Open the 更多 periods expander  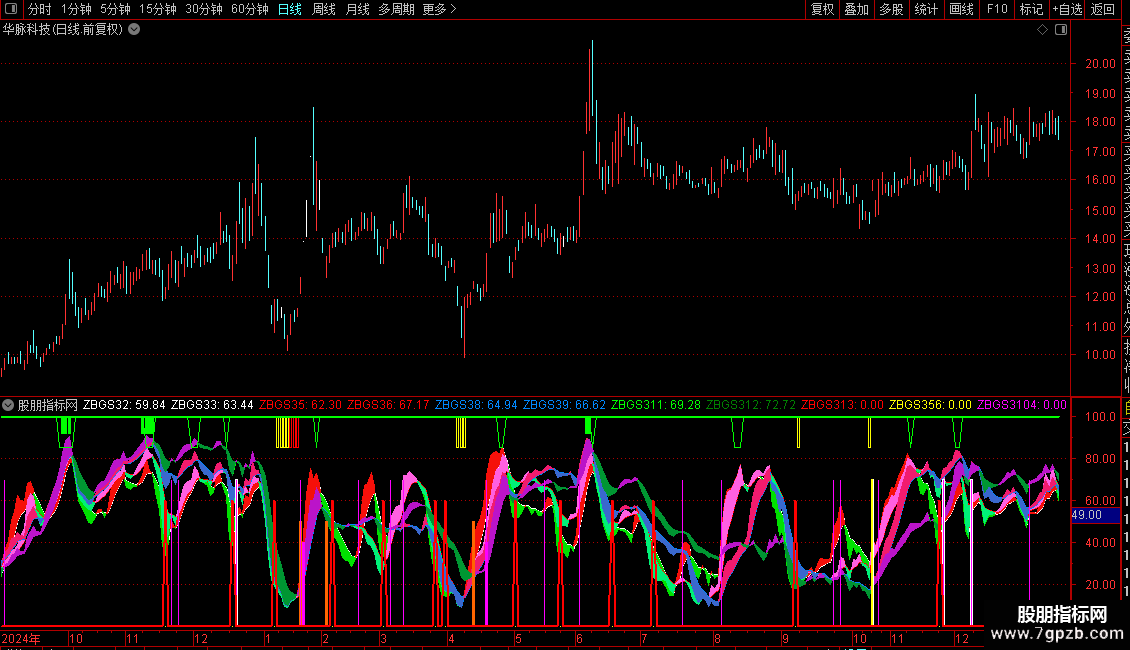coord(439,9)
